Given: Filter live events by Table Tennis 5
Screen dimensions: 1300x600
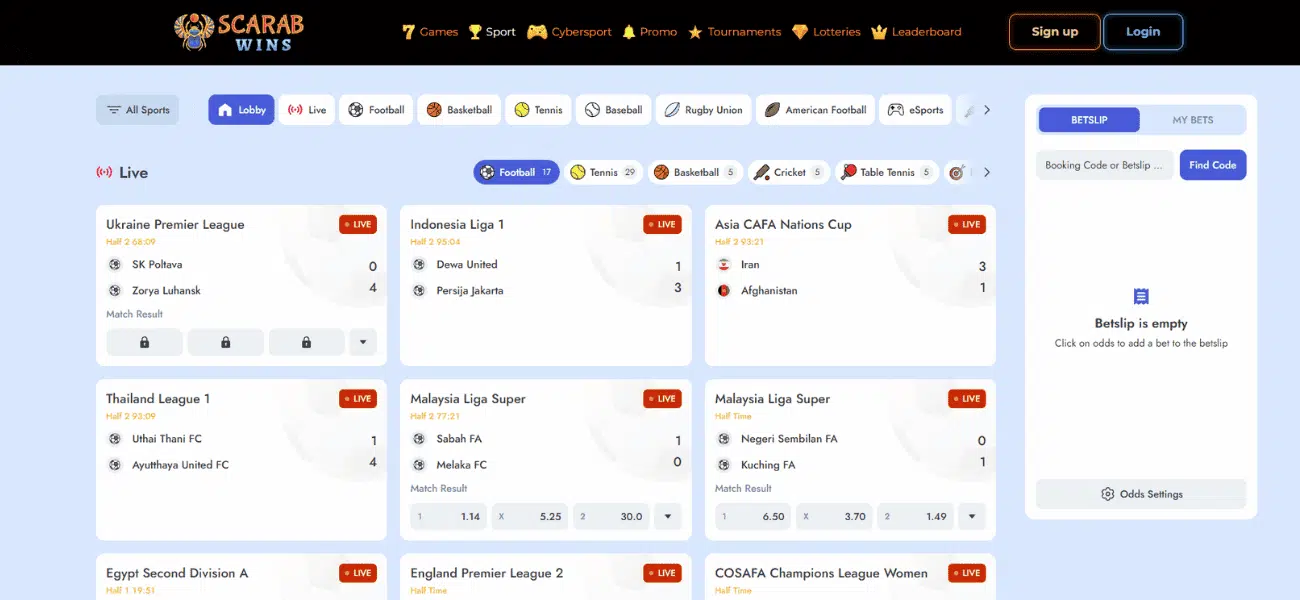Looking at the screenshot, I should tap(886, 172).
